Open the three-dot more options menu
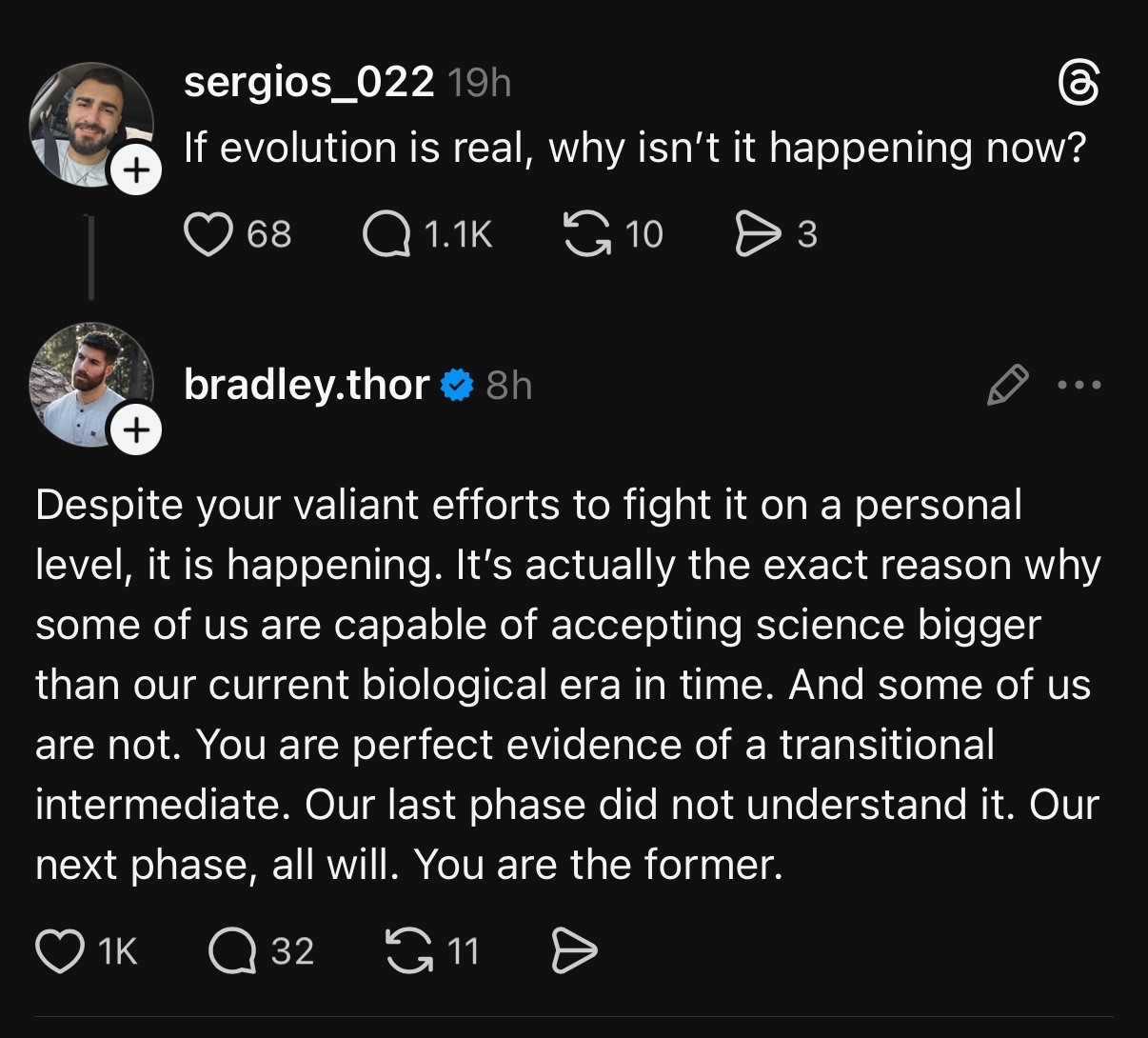1148x1038 pixels. tap(1080, 385)
